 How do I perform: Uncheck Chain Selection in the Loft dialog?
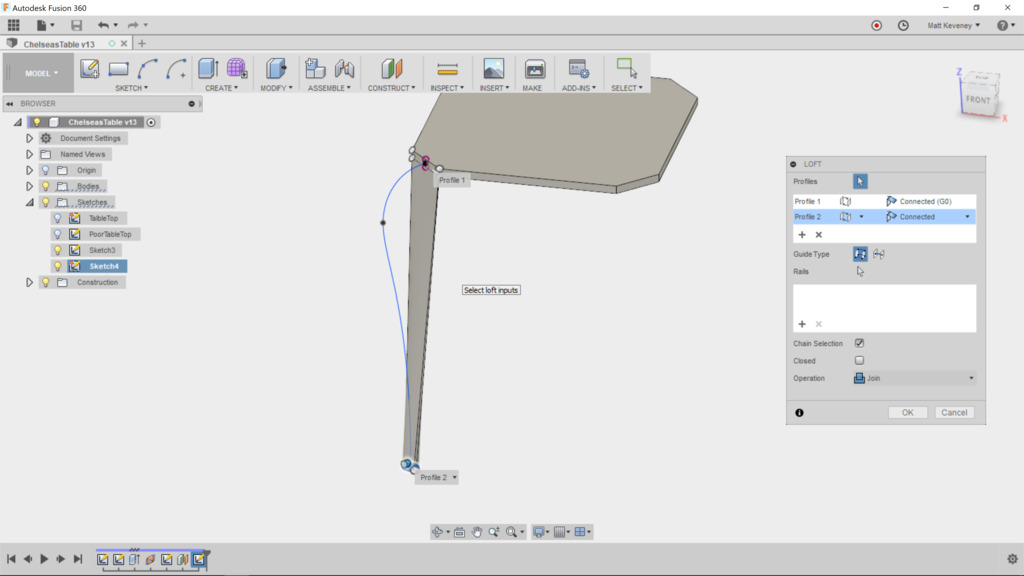(859, 343)
